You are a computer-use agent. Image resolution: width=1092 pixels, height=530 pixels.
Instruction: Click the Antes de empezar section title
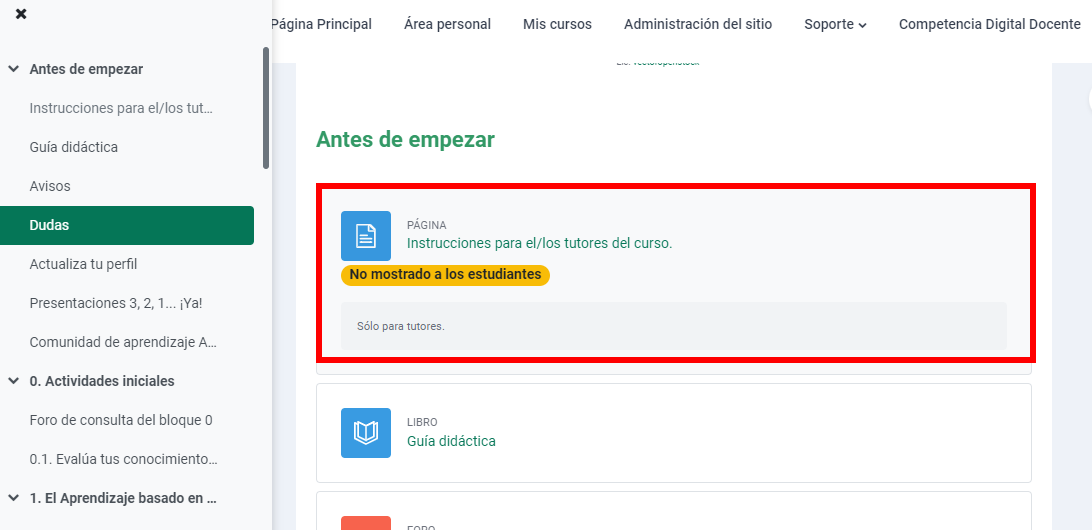[405, 139]
